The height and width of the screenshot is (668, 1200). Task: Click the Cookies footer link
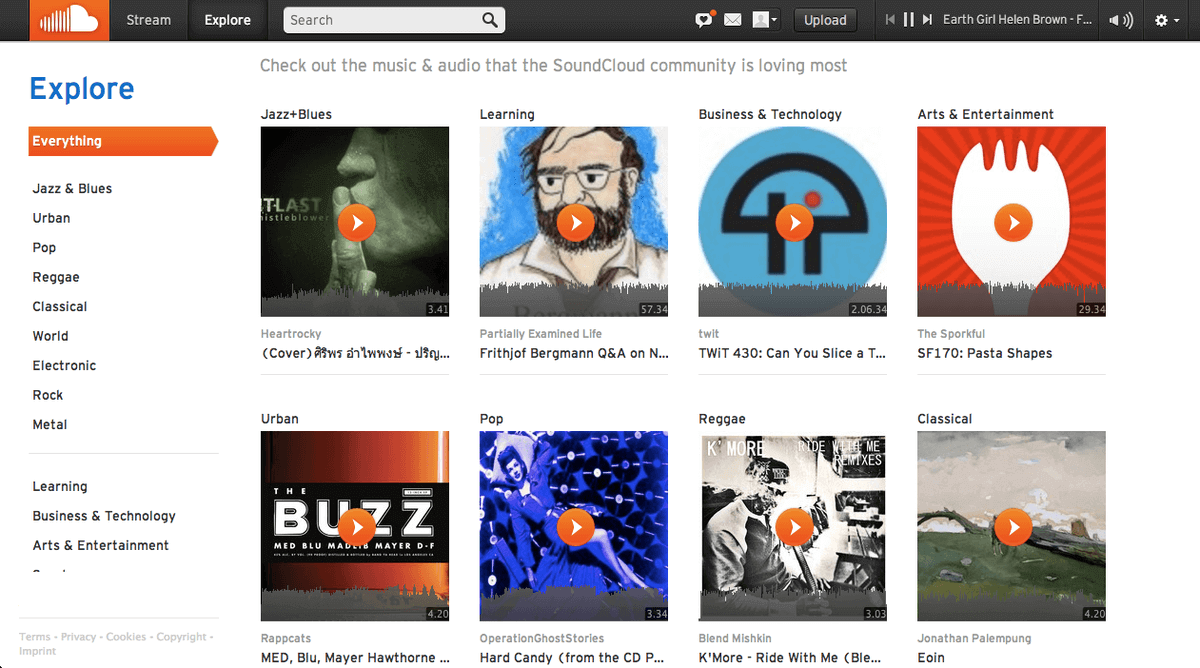pyautogui.click(x=126, y=637)
